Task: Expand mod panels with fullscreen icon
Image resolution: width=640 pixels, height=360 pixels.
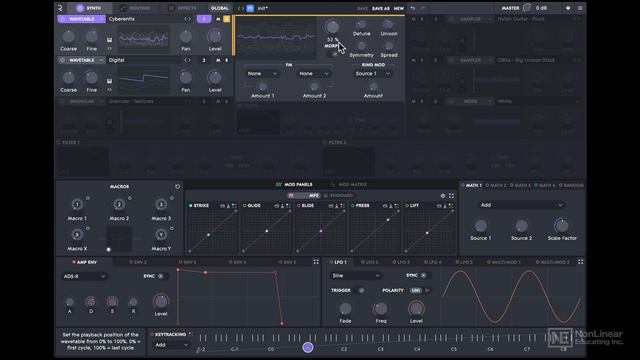Action: (451, 196)
